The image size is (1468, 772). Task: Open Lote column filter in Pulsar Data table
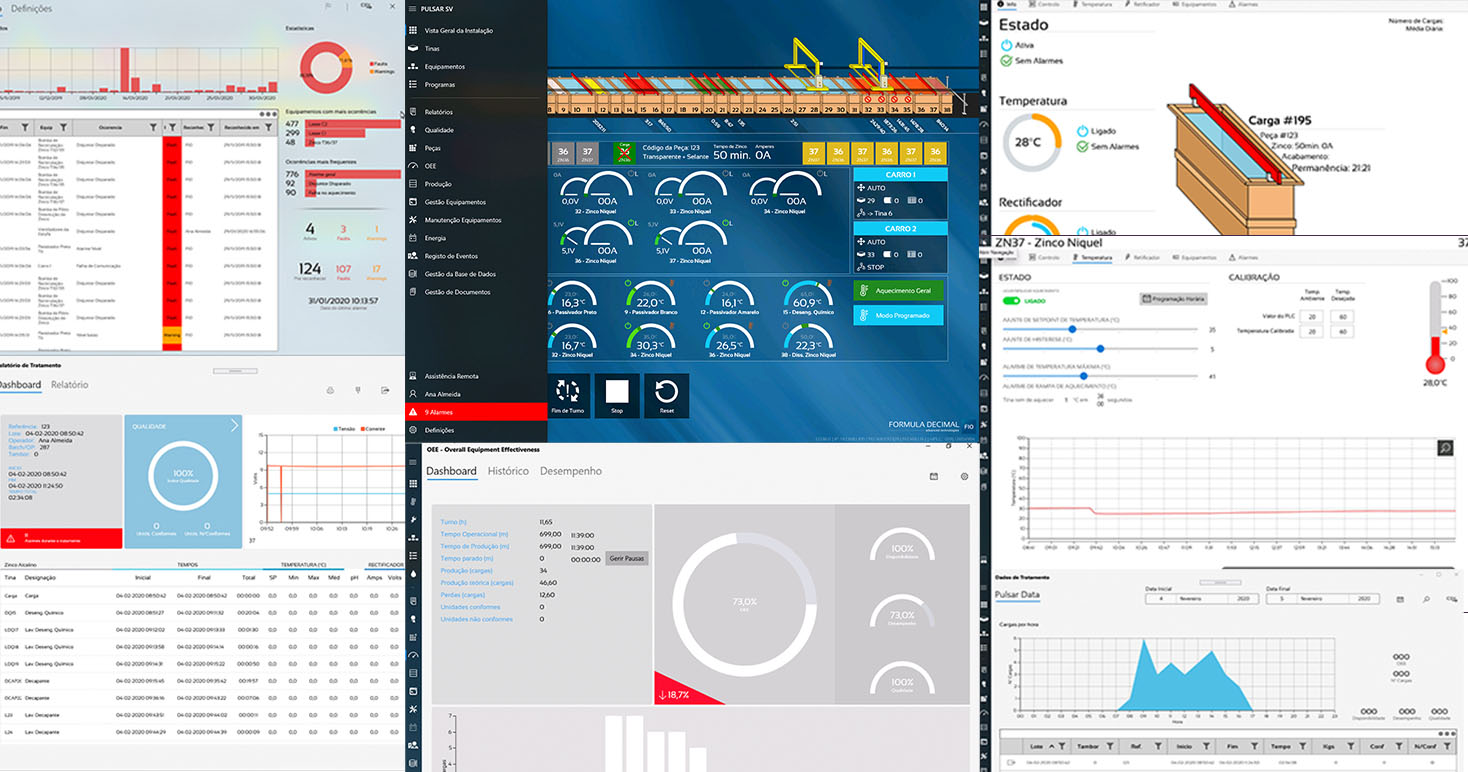(x=1061, y=746)
